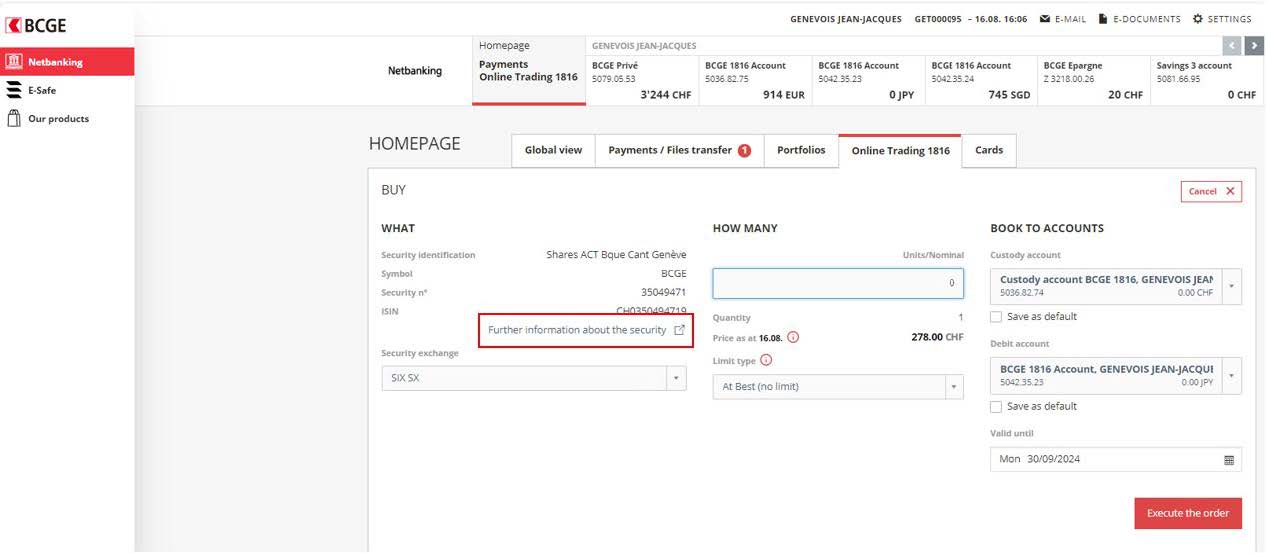Viewport: 1267px width, 553px height.
Task: Switch to the Global view tab
Action: [x=553, y=150]
